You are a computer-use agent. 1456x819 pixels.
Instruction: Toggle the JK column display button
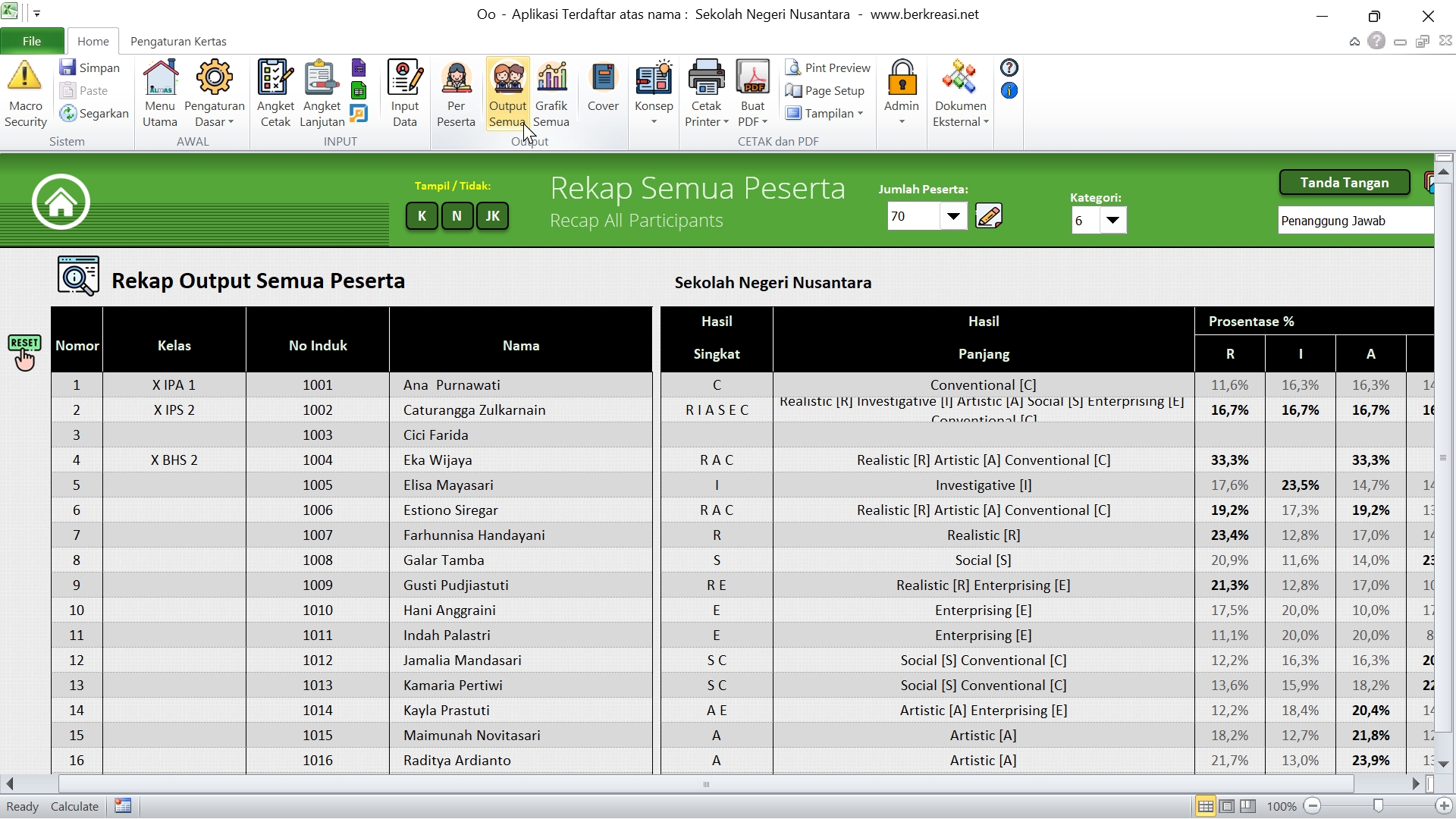tap(492, 216)
